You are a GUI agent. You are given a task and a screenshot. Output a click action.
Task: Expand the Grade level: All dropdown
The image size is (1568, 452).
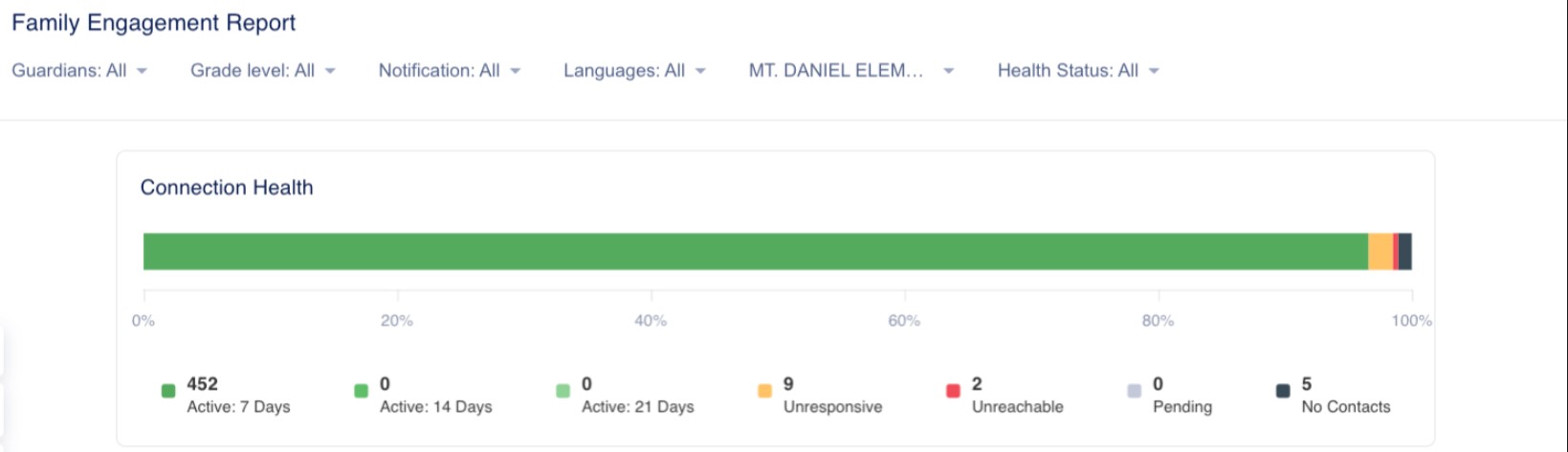point(263,71)
